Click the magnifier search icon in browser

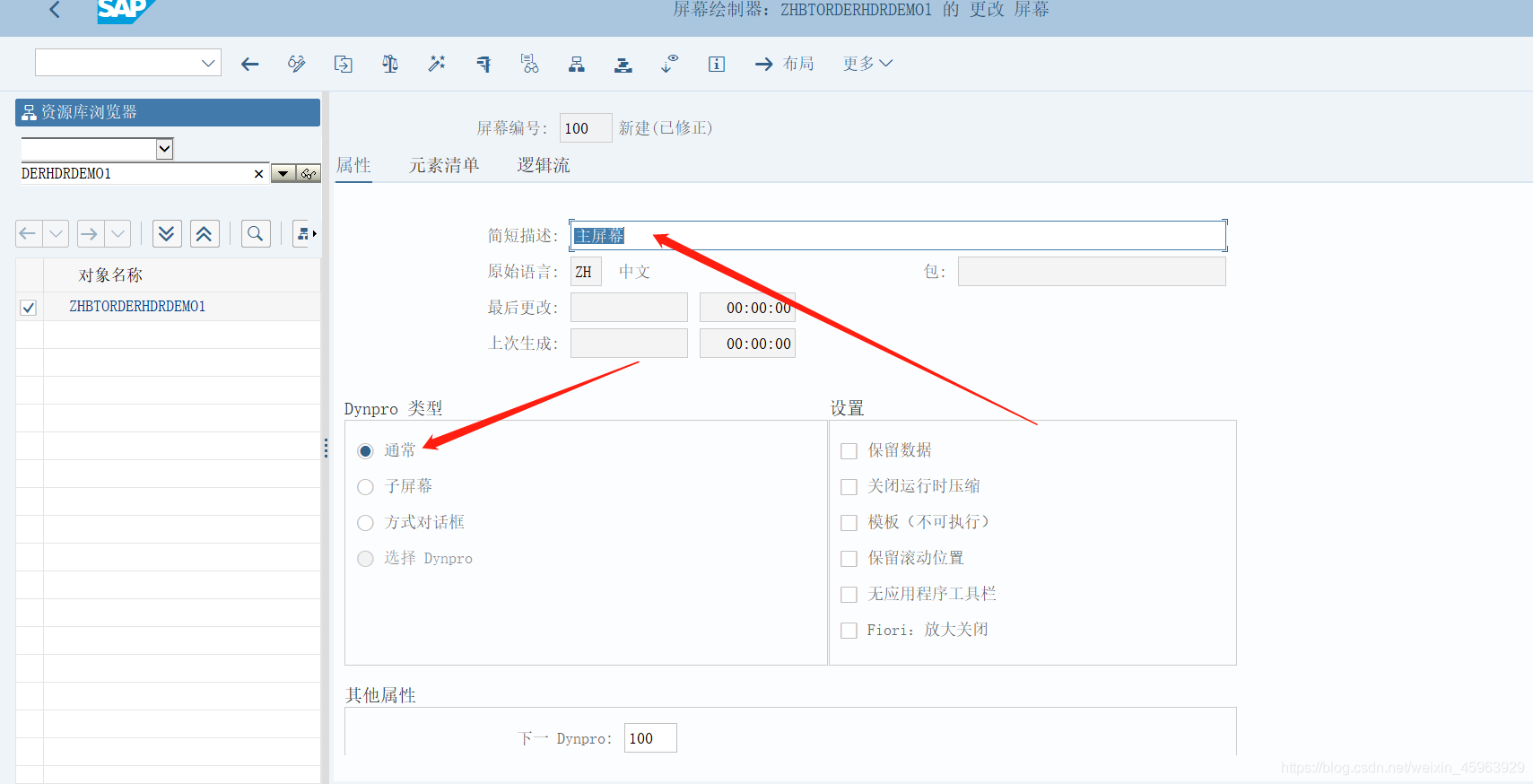(256, 234)
